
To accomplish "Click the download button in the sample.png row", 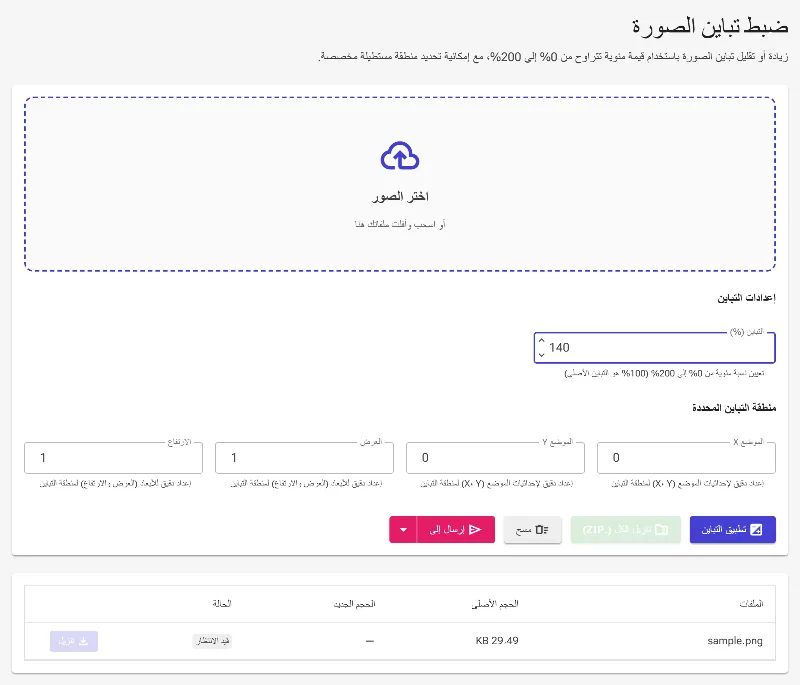I will pos(74,641).
